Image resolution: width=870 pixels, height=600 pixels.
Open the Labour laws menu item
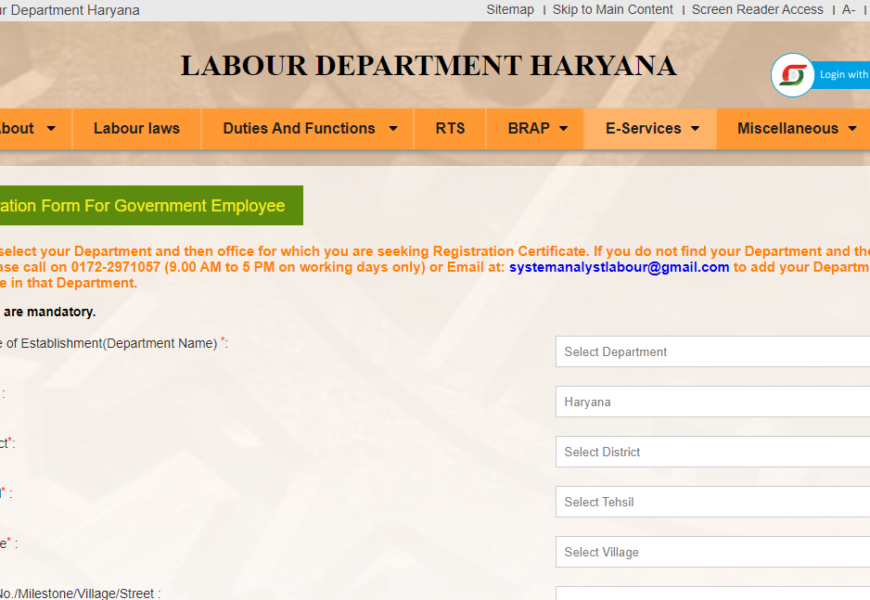(x=137, y=128)
